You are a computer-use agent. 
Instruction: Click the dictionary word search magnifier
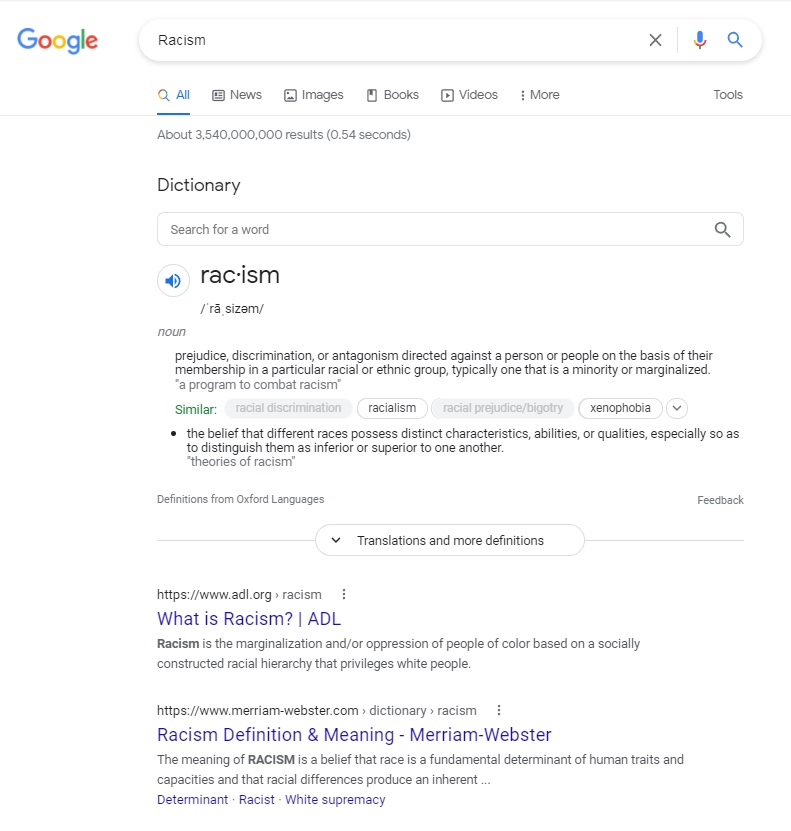pos(723,229)
